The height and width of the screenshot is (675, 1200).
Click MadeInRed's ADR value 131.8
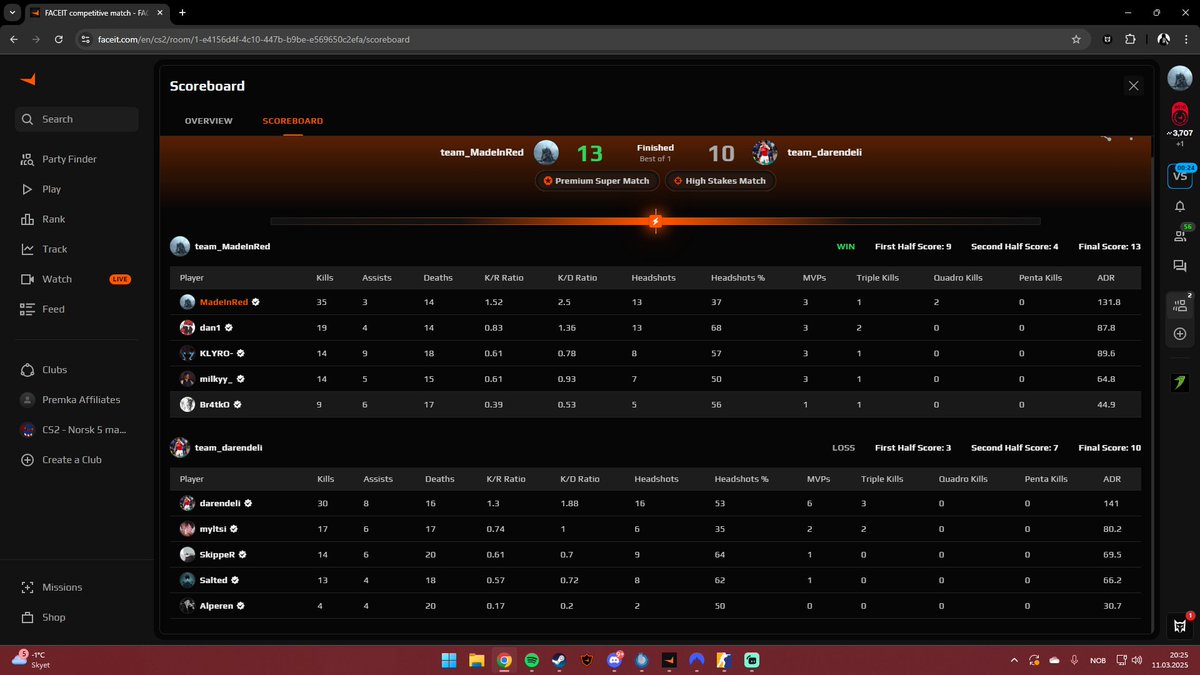click(1109, 302)
